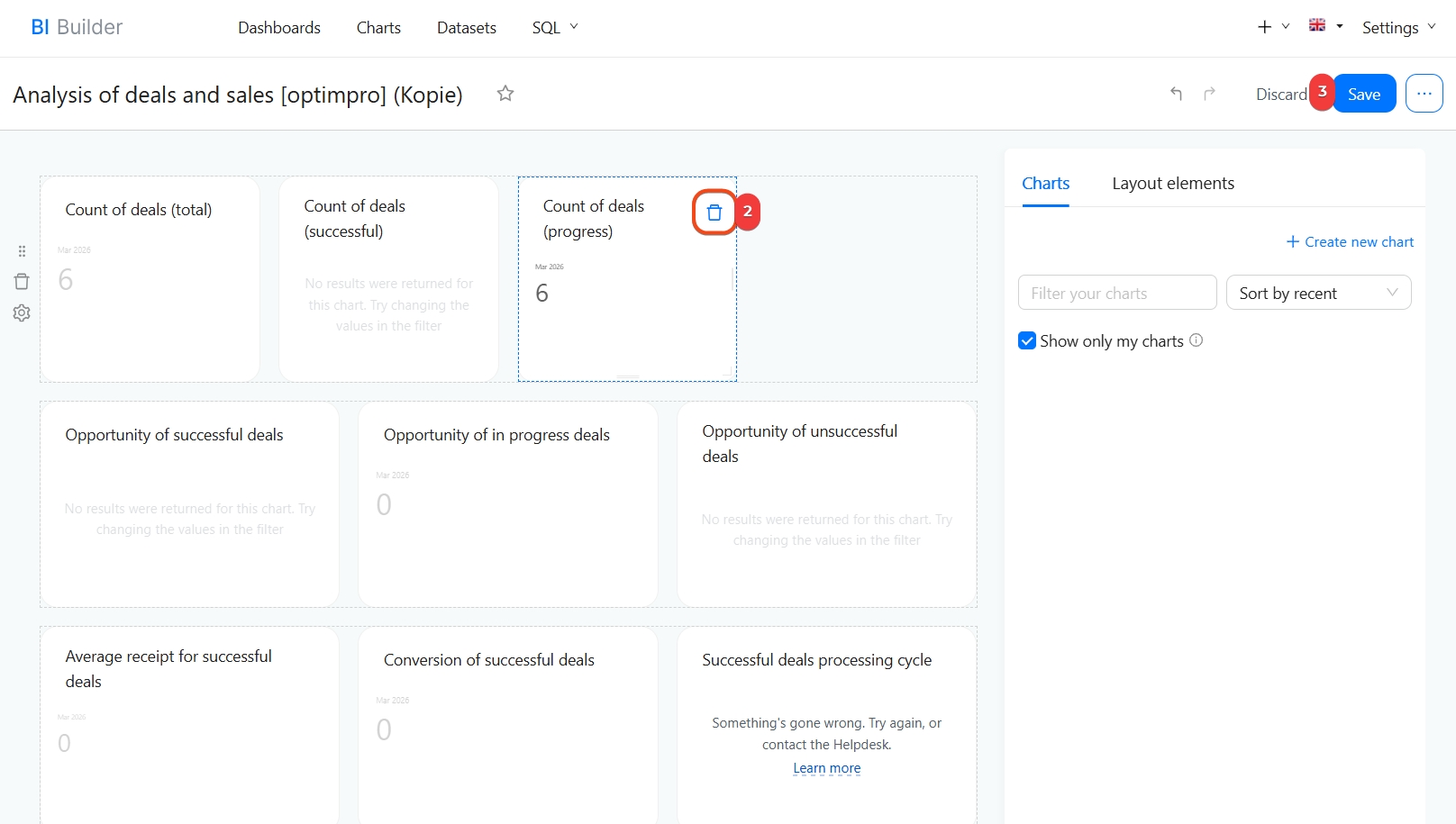Save the dashboard changes
1456x824 pixels.
[x=1363, y=94]
